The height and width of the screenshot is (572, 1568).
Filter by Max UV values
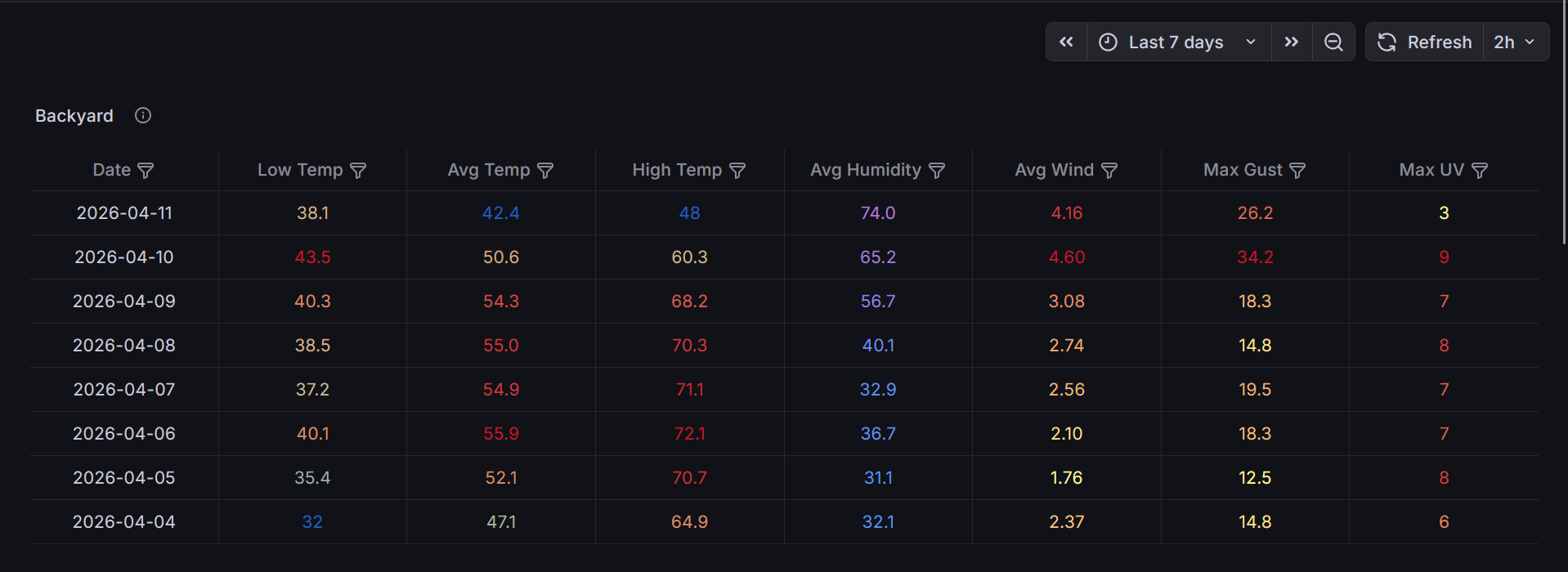(x=1480, y=171)
